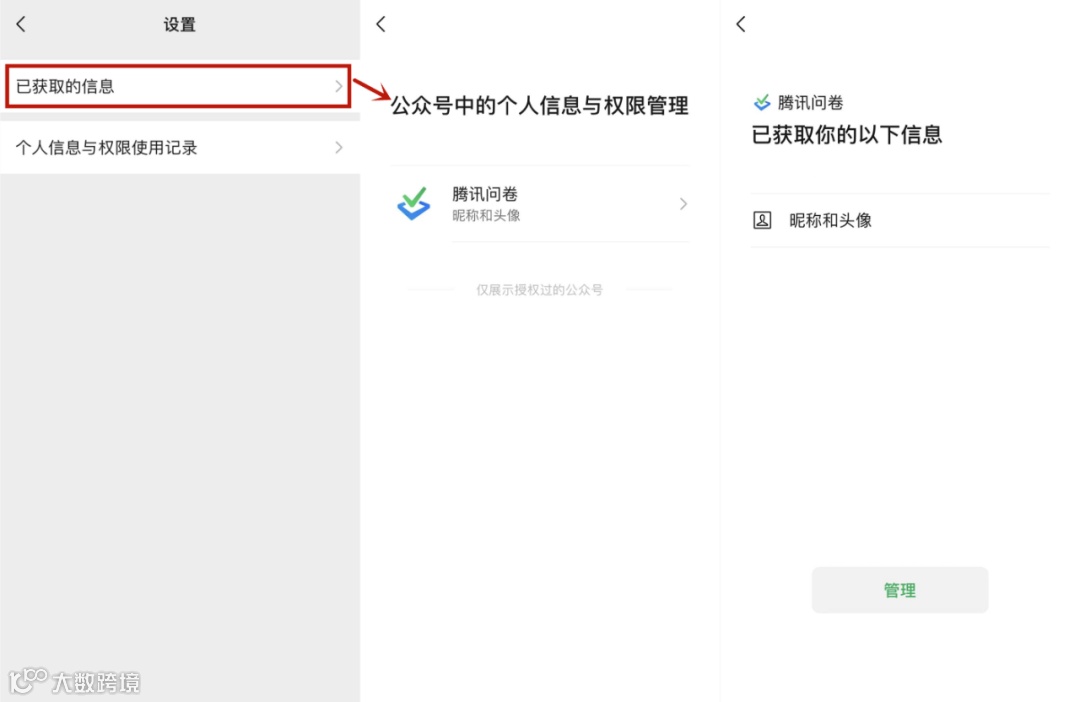The image size is (1080, 702).
Task: Go back from the 设置 screen
Action: (x=21, y=25)
